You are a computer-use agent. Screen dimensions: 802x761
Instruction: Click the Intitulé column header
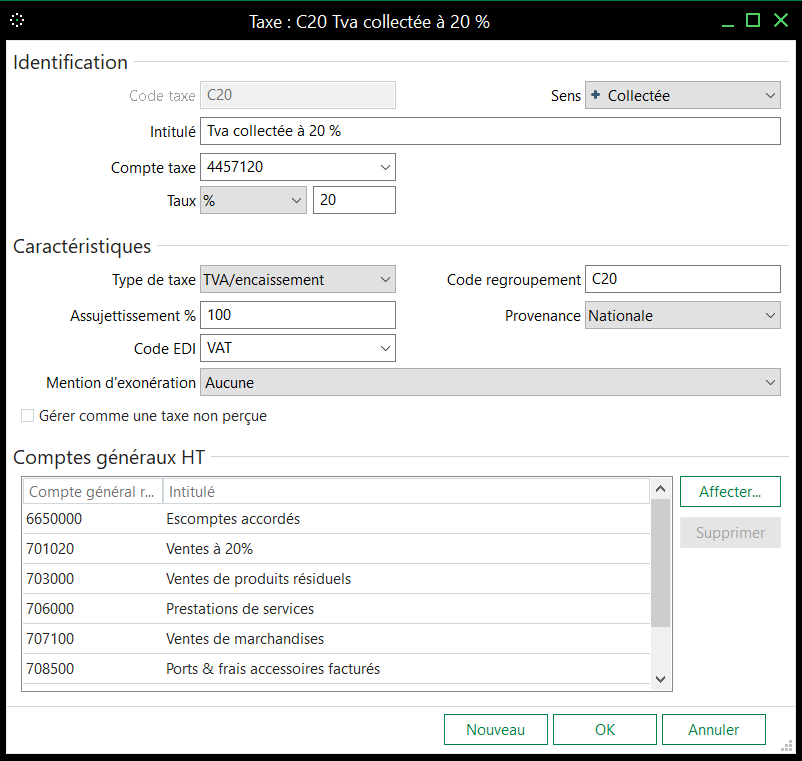(405, 492)
